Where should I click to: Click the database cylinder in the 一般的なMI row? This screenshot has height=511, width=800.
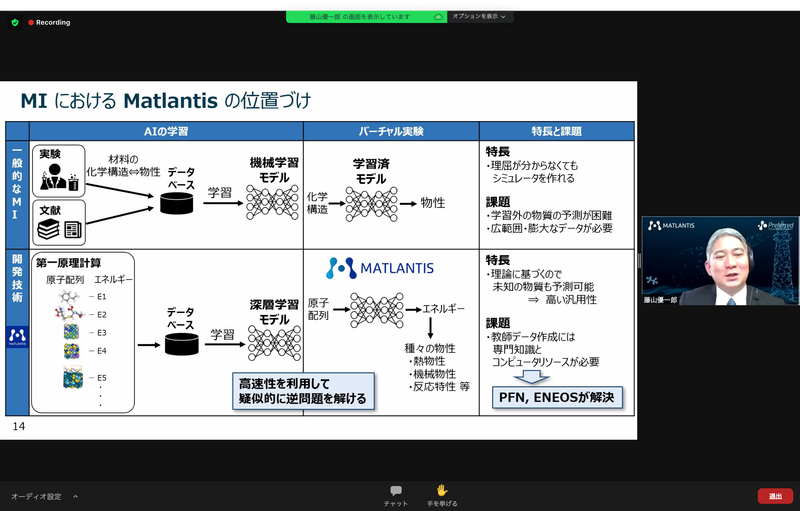tap(177, 202)
